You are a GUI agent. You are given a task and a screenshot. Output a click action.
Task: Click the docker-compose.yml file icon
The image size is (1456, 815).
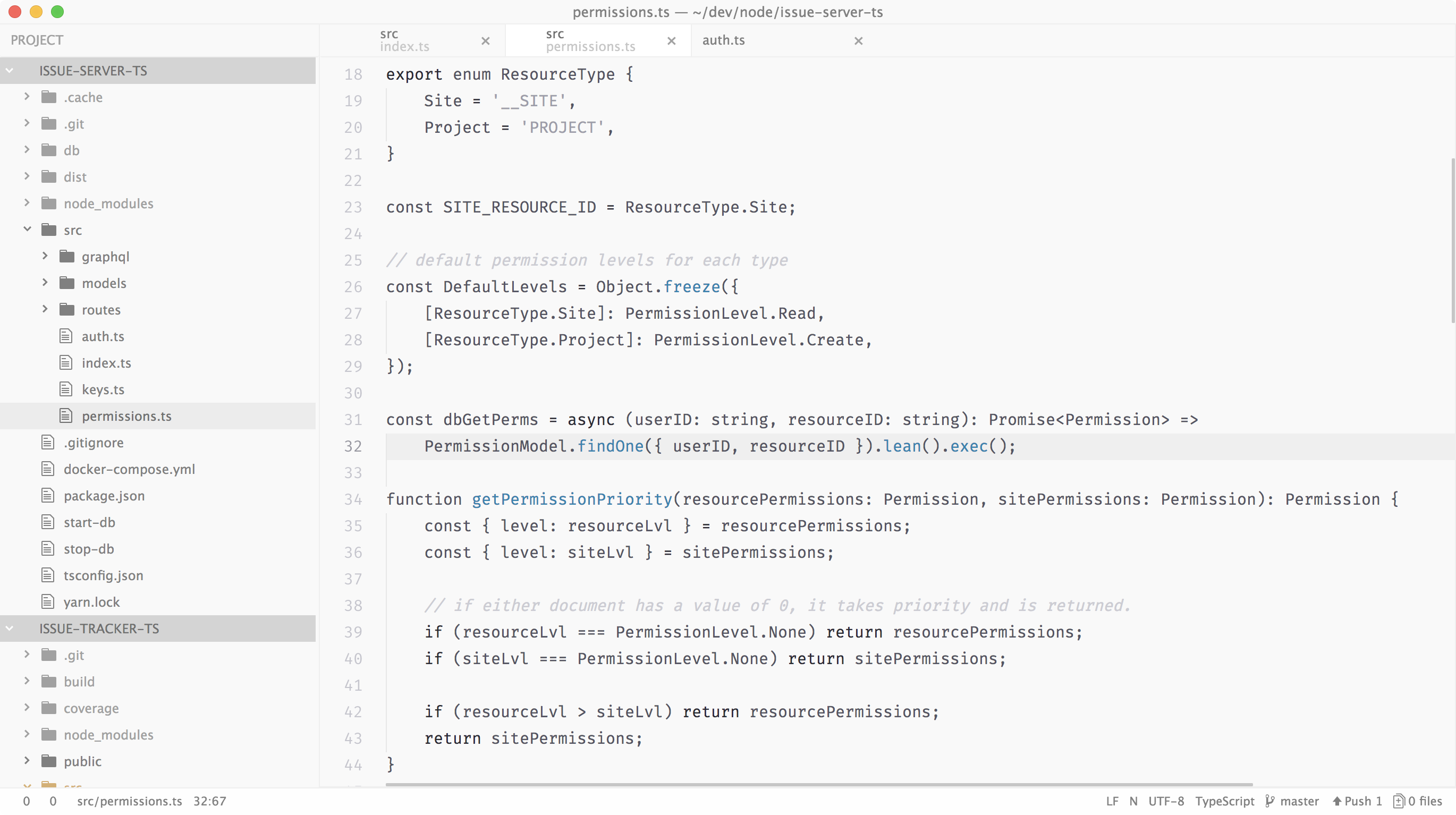pos(48,469)
